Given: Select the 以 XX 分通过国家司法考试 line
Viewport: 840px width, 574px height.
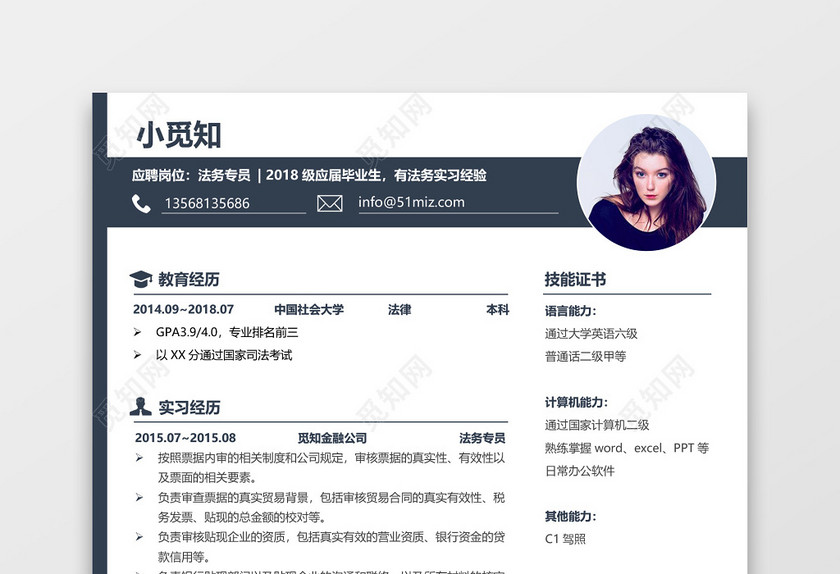Looking at the screenshot, I should click(x=224, y=355).
